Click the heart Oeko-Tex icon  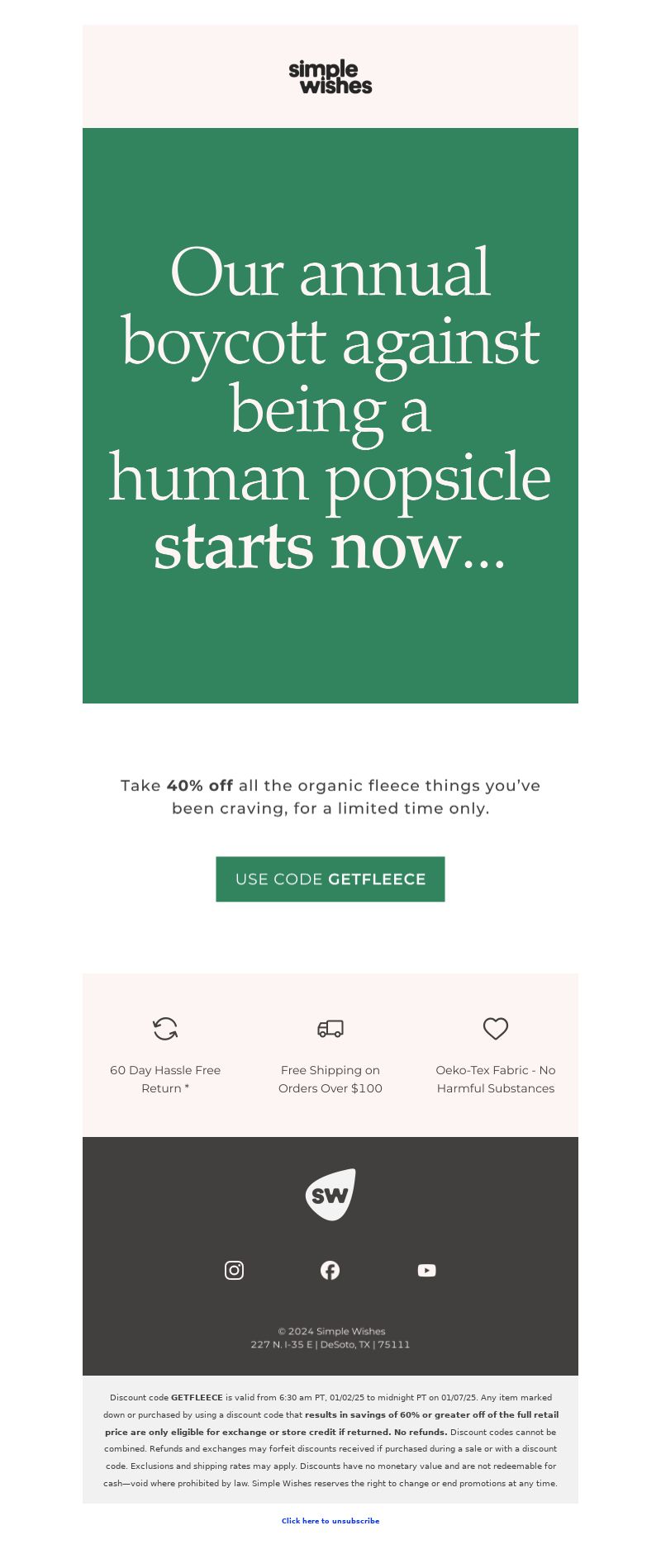pyautogui.click(x=496, y=1029)
